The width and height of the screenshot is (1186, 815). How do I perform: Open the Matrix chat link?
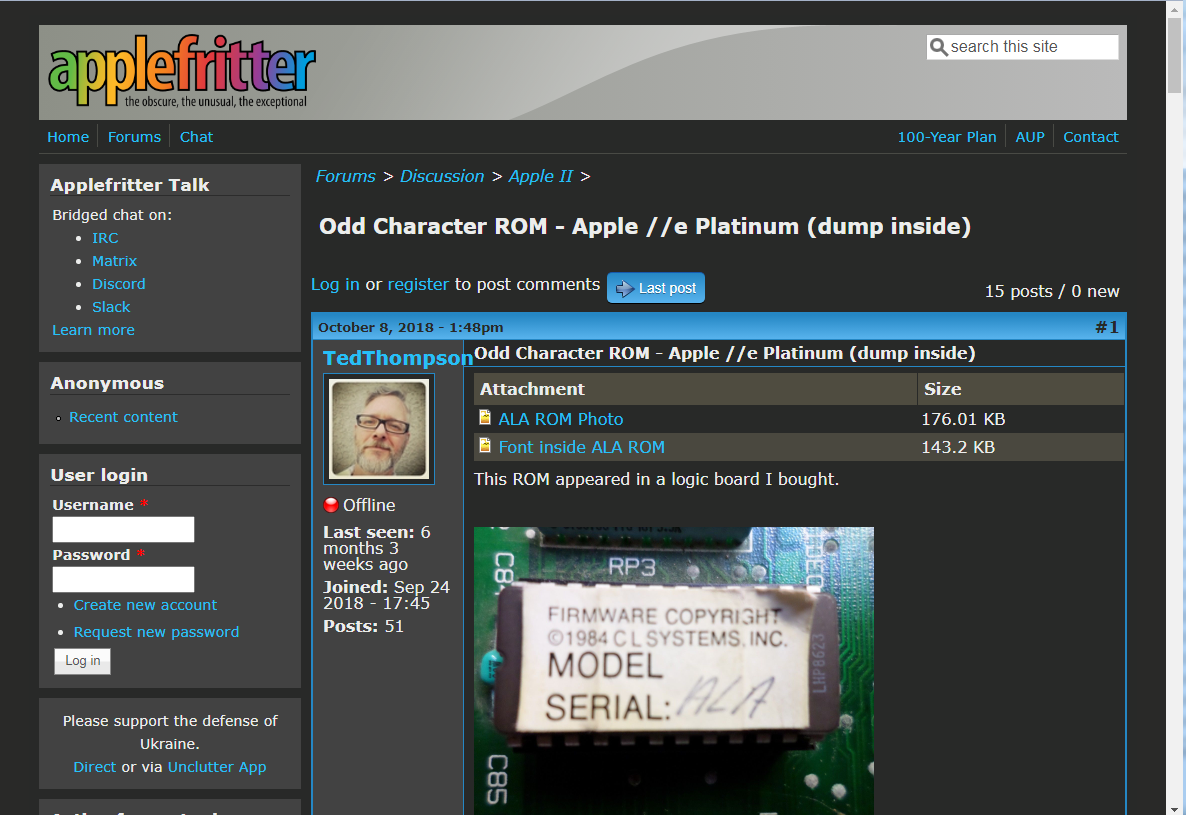(x=114, y=261)
